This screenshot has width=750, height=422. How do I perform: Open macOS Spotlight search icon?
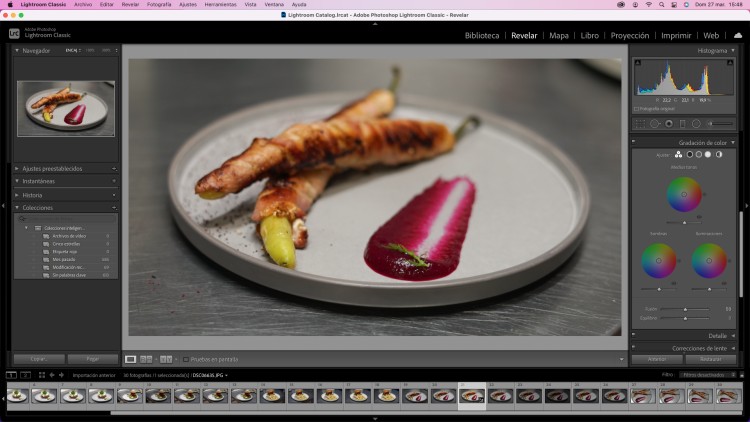point(661,4)
